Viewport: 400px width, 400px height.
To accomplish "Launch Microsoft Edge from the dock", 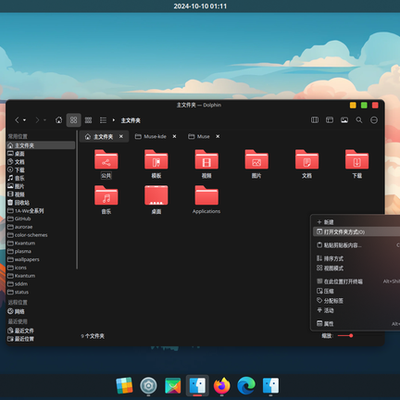I will (x=246, y=386).
